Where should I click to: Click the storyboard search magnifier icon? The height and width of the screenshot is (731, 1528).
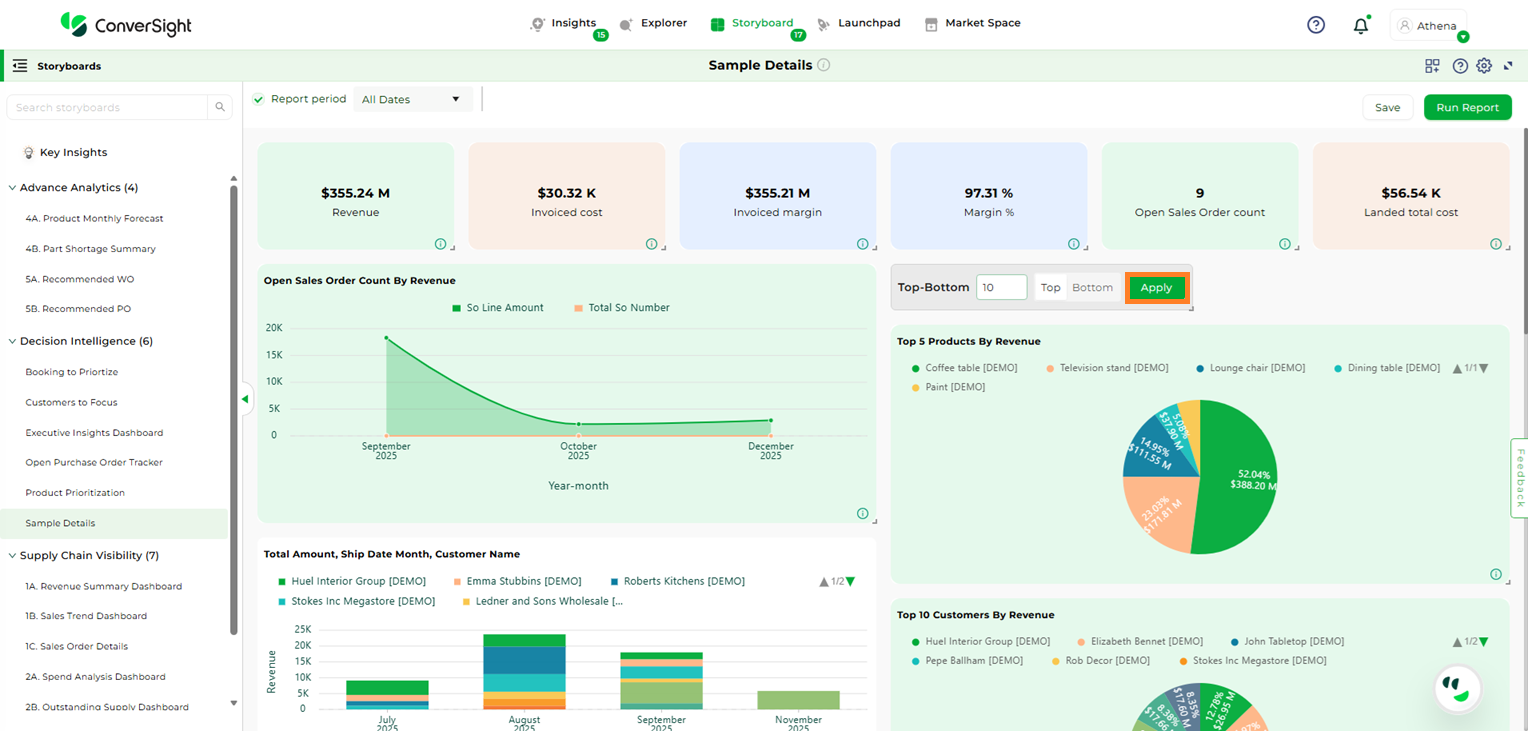(220, 107)
